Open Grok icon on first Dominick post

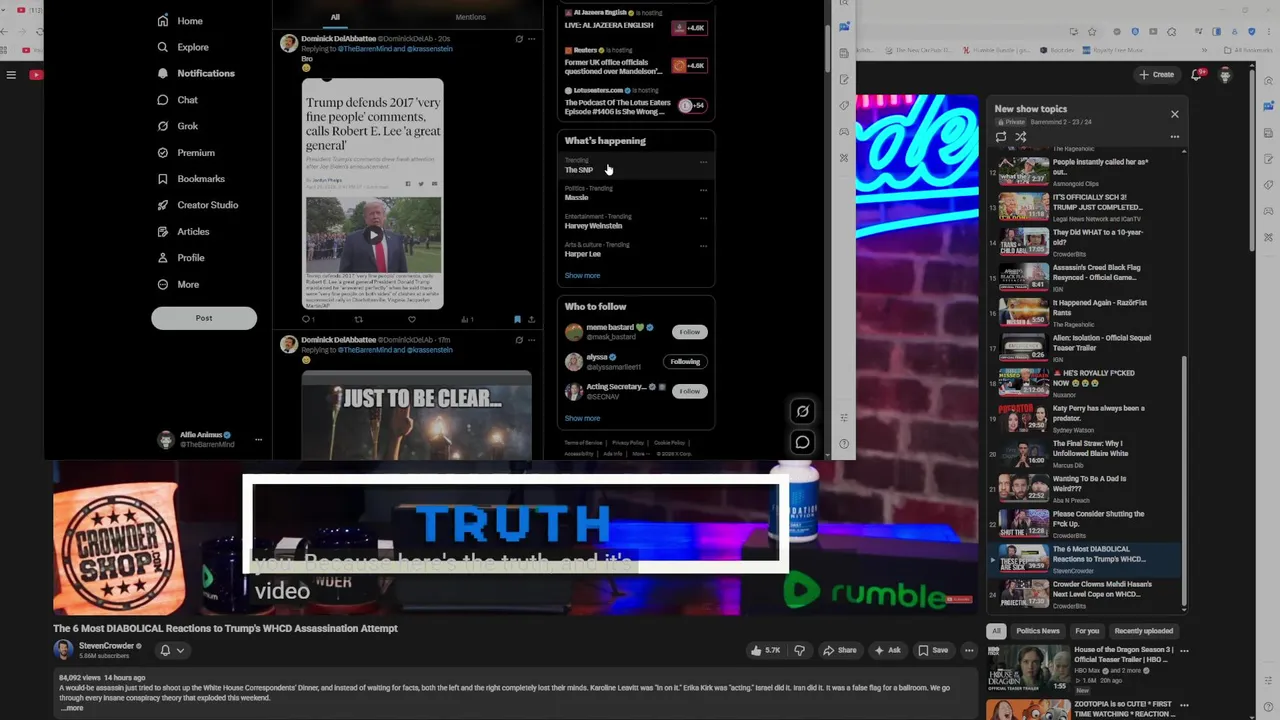tap(518, 39)
